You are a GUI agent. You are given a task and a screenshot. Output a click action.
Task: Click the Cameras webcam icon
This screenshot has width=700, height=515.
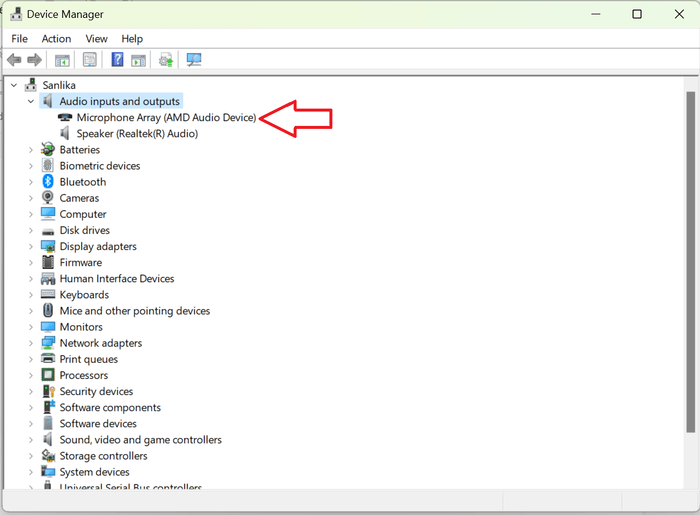[x=48, y=198]
